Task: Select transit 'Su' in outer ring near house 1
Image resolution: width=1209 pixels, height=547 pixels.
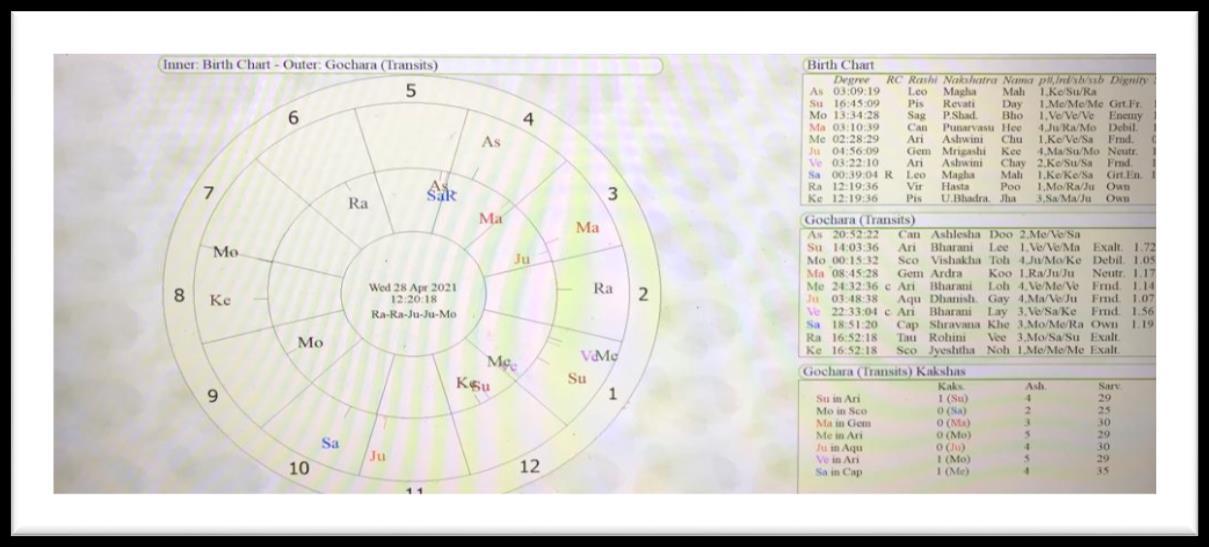Action: coord(577,379)
